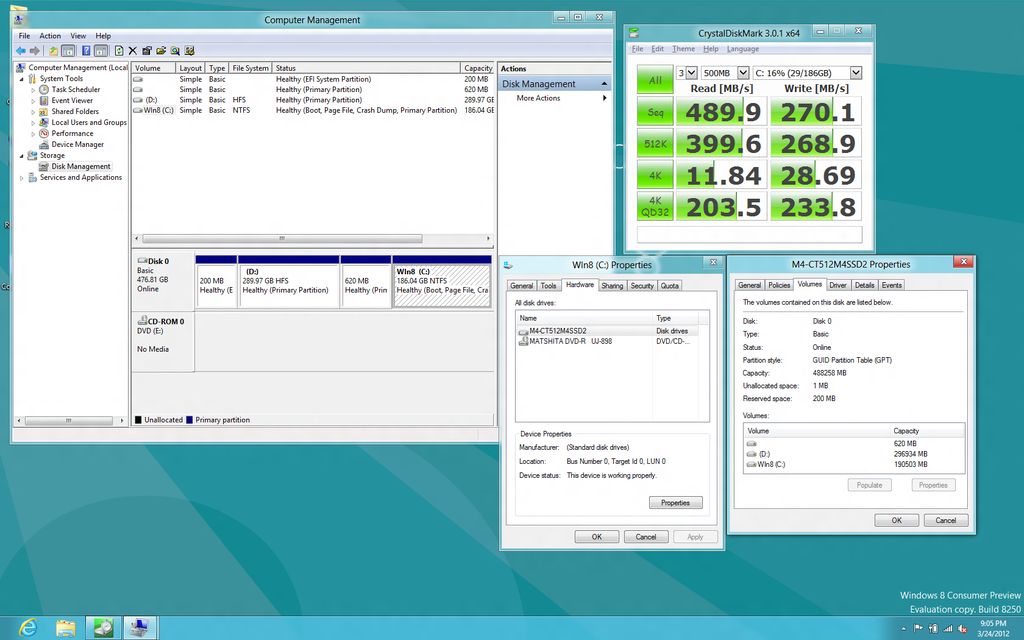Open Device Manager in the tree
The image size is (1024, 640).
click(77, 144)
